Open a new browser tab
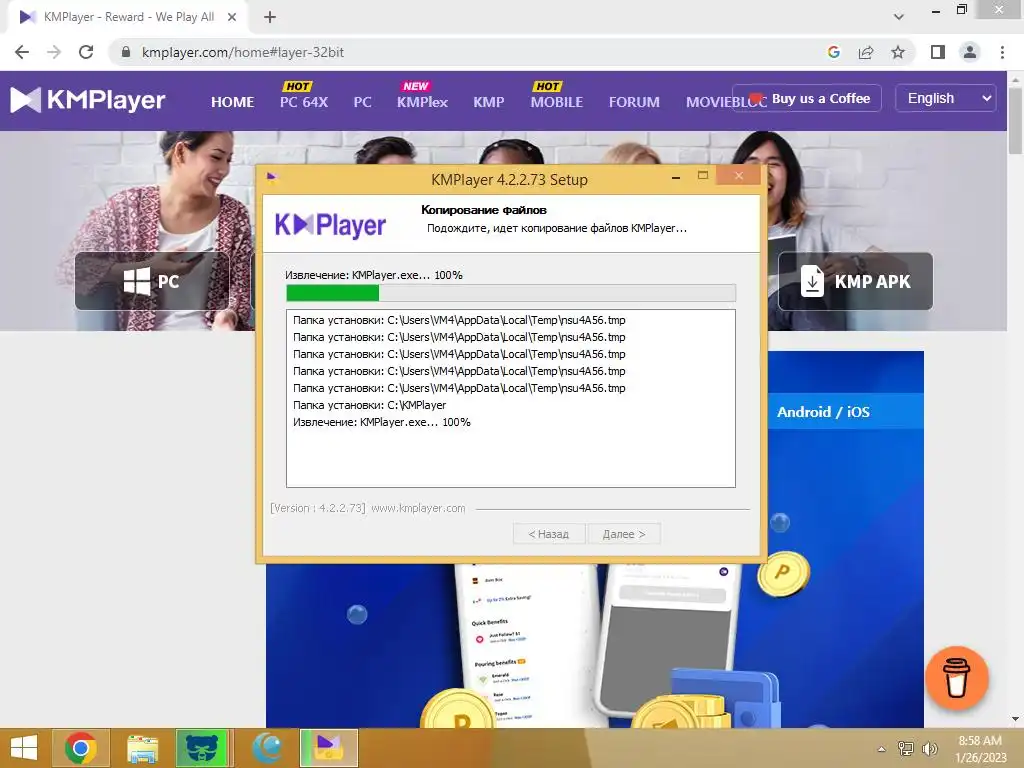The height and width of the screenshot is (768, 1024). tap(270, 17)
